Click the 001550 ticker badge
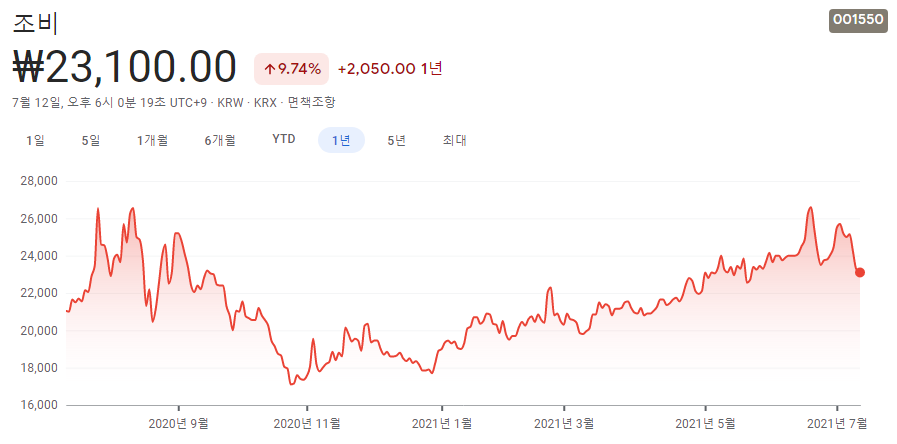This screenshot has height=444, width=897. pyautogui.click(x=858, y=20)
